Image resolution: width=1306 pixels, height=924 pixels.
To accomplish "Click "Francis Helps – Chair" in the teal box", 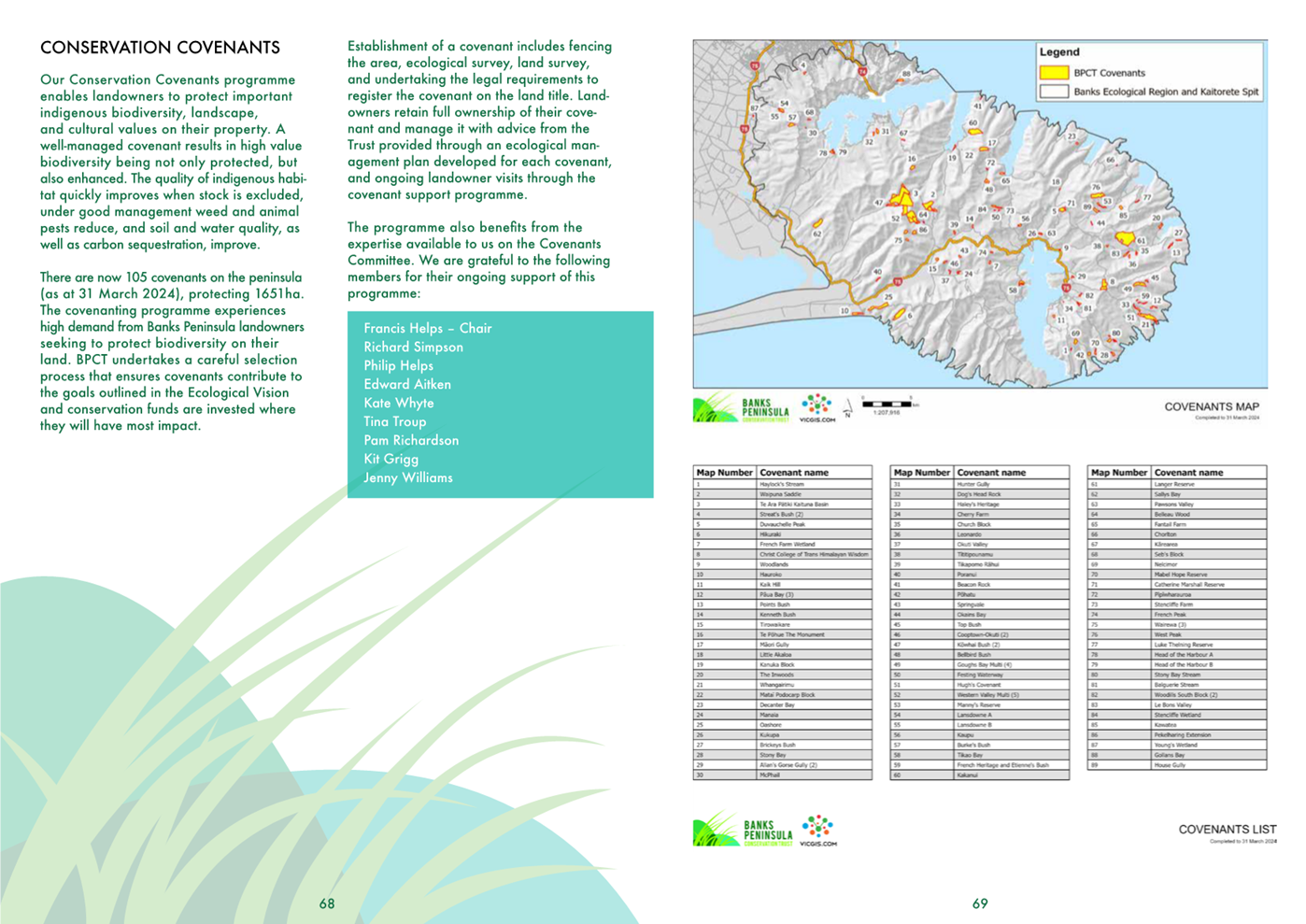I will 428,328.
